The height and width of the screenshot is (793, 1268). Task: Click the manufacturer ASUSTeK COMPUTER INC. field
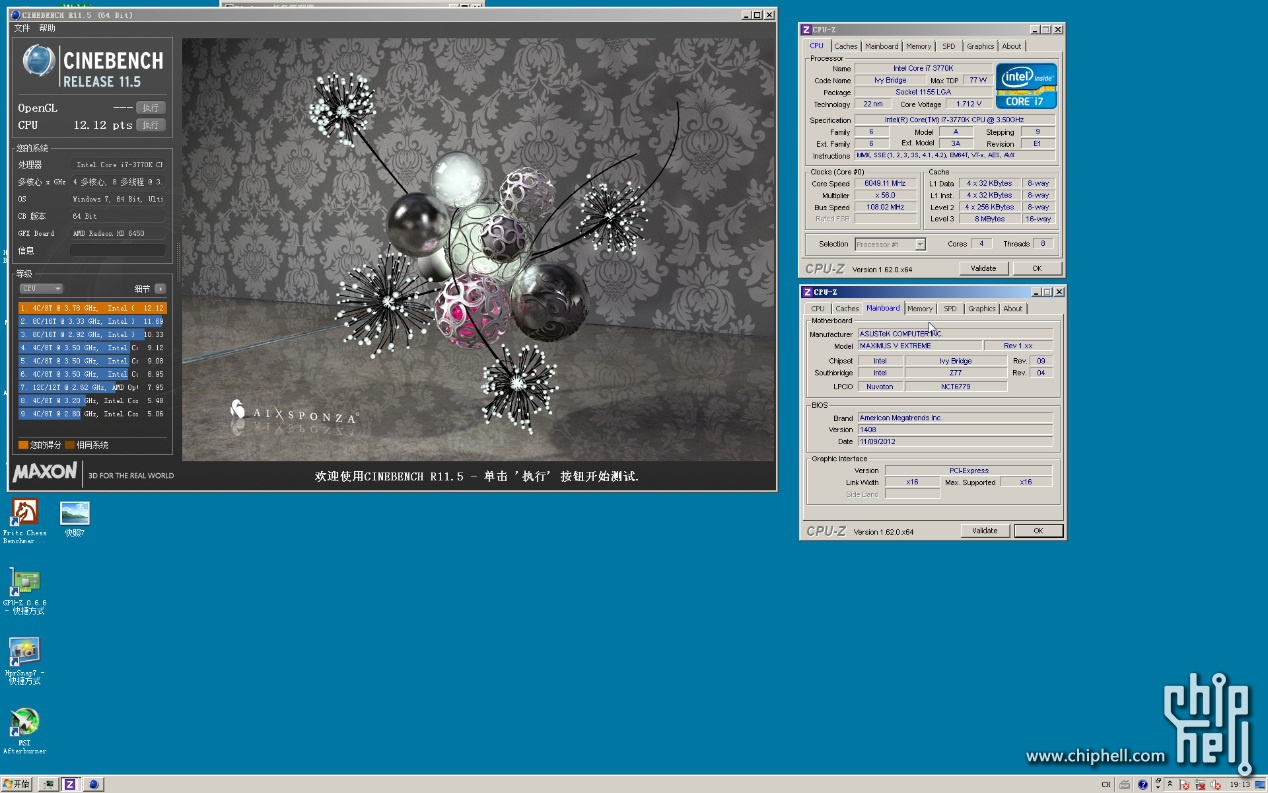coord(955,334)
